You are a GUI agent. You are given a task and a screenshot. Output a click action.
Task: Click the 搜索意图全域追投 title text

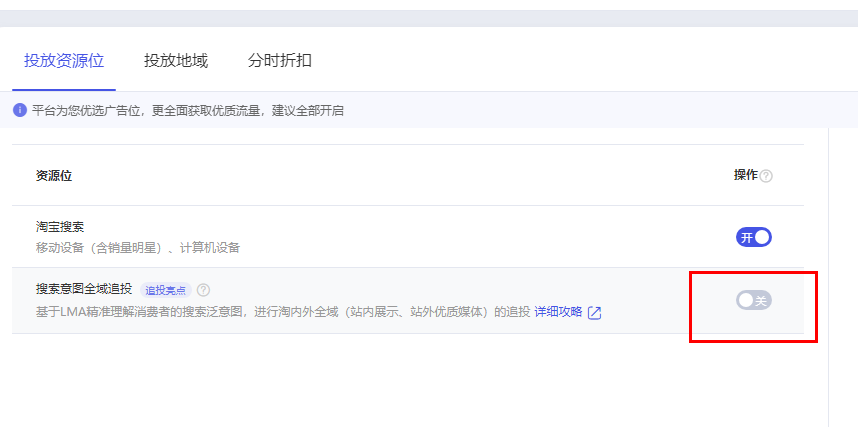[84, 289]
